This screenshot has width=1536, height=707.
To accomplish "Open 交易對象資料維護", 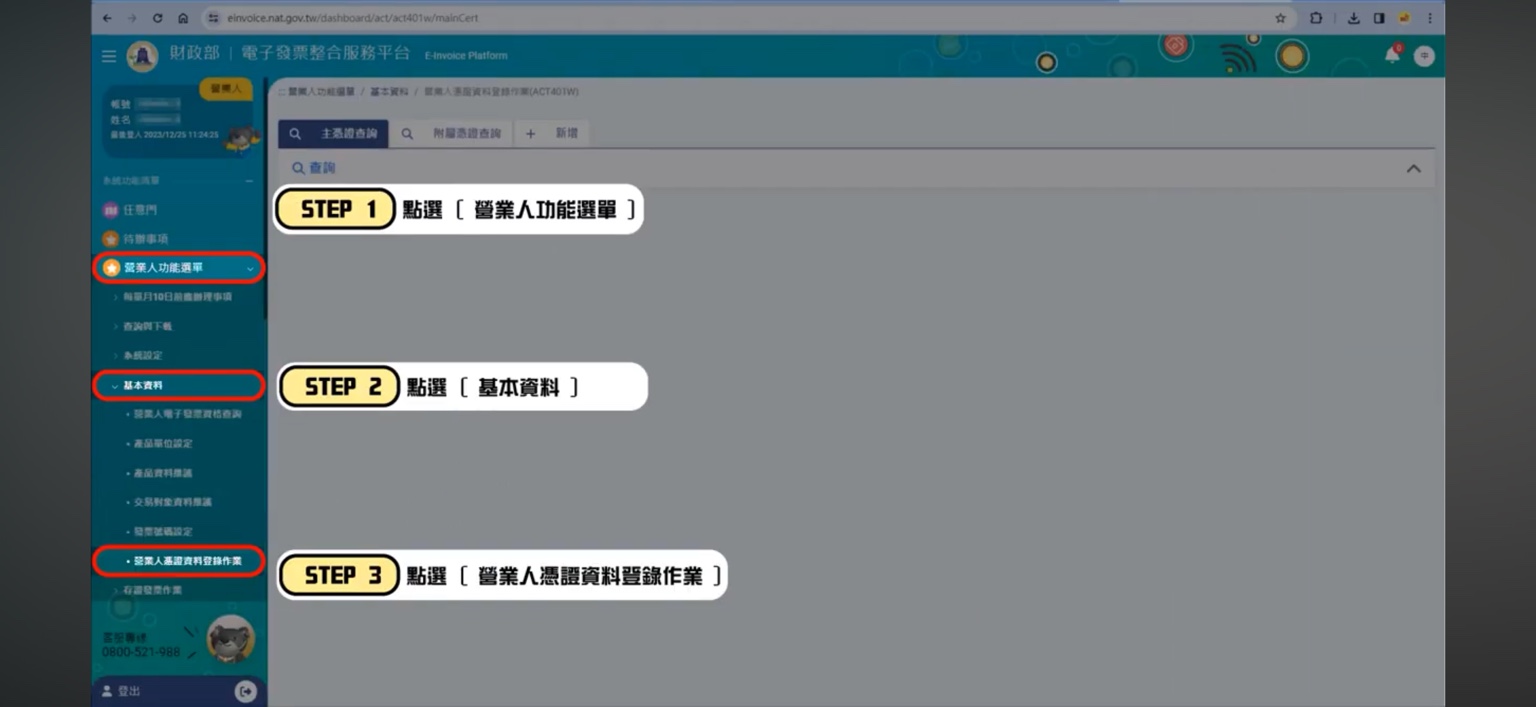I will click(172, 502).
